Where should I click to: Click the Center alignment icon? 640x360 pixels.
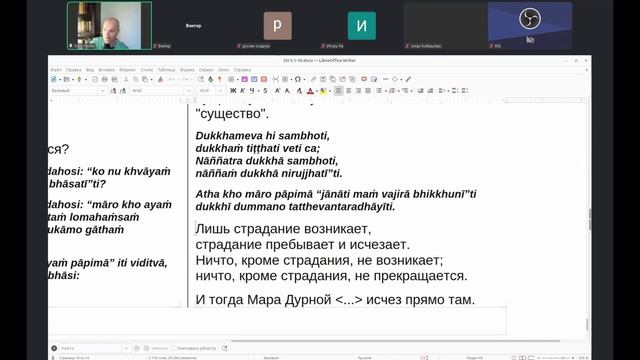349,91
